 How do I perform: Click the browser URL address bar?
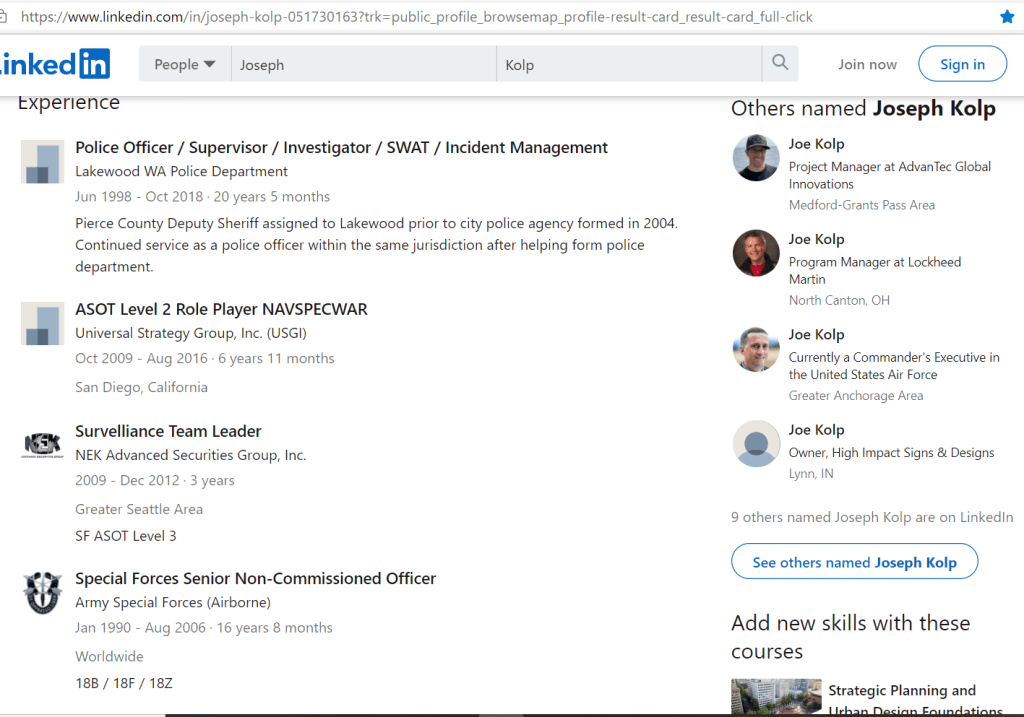pyautogui.click(x=500, y=17)
